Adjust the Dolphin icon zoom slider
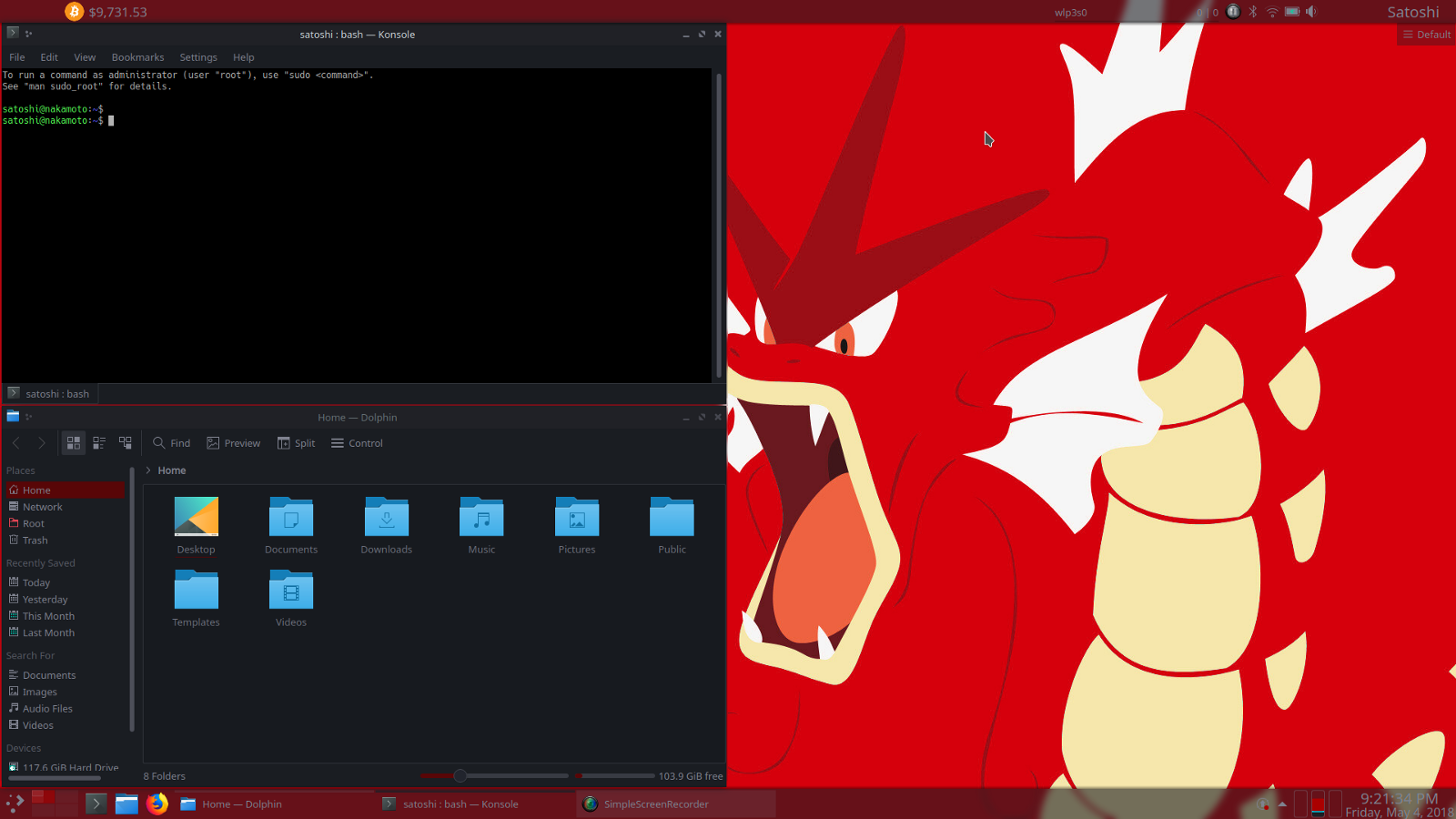 (495, 776)
